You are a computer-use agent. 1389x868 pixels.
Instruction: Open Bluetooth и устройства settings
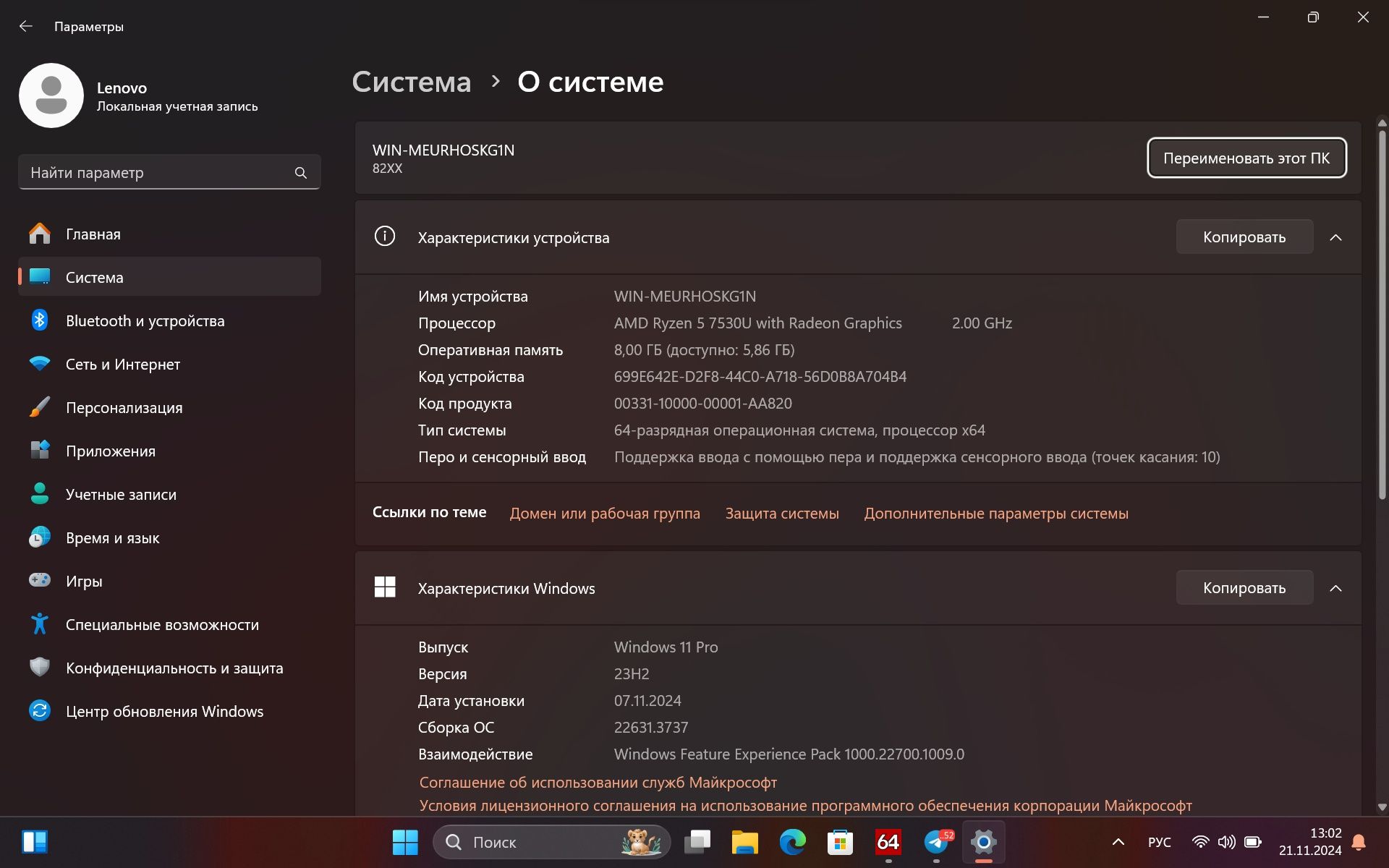coord(169,320)
